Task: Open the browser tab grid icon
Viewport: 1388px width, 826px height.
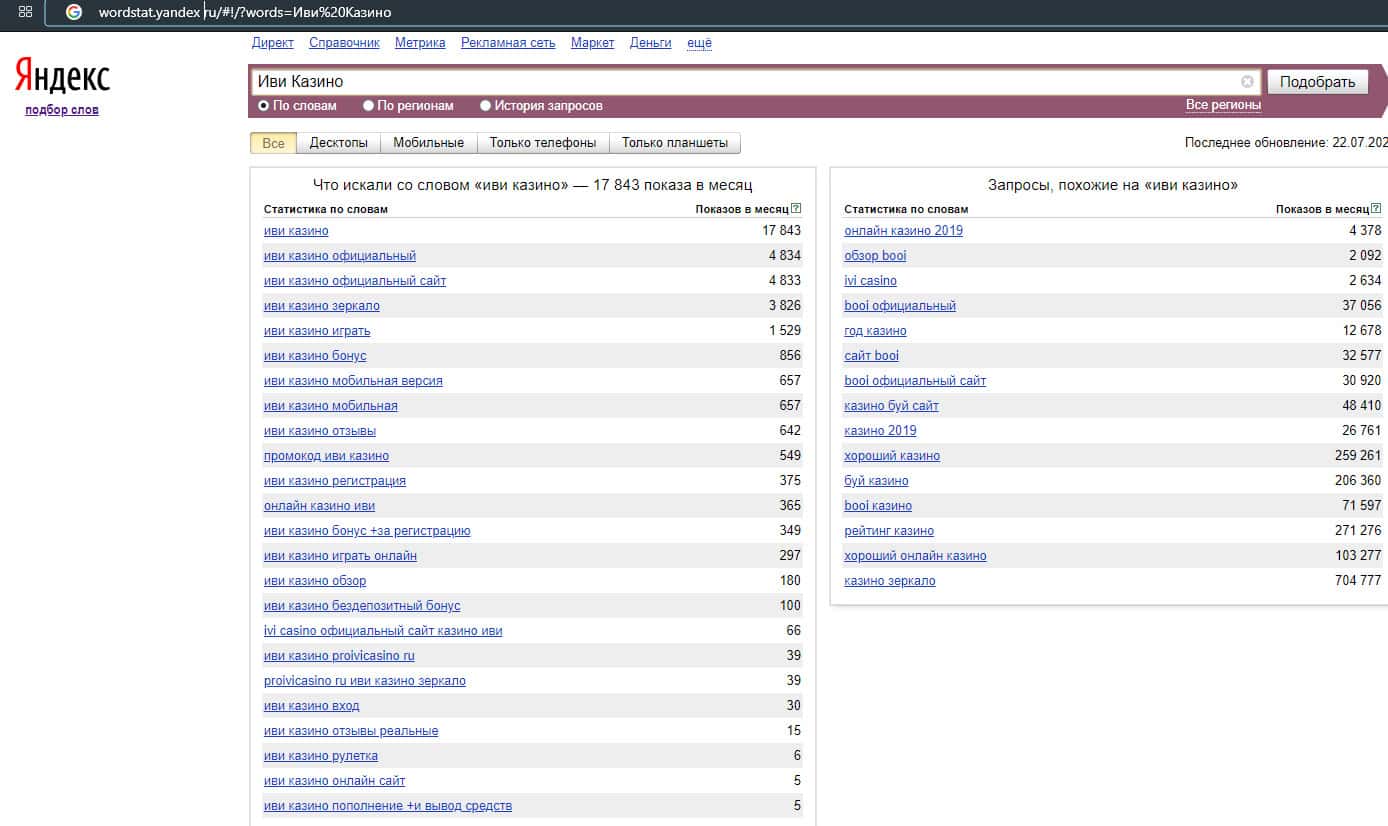Action: coord(25,12)
